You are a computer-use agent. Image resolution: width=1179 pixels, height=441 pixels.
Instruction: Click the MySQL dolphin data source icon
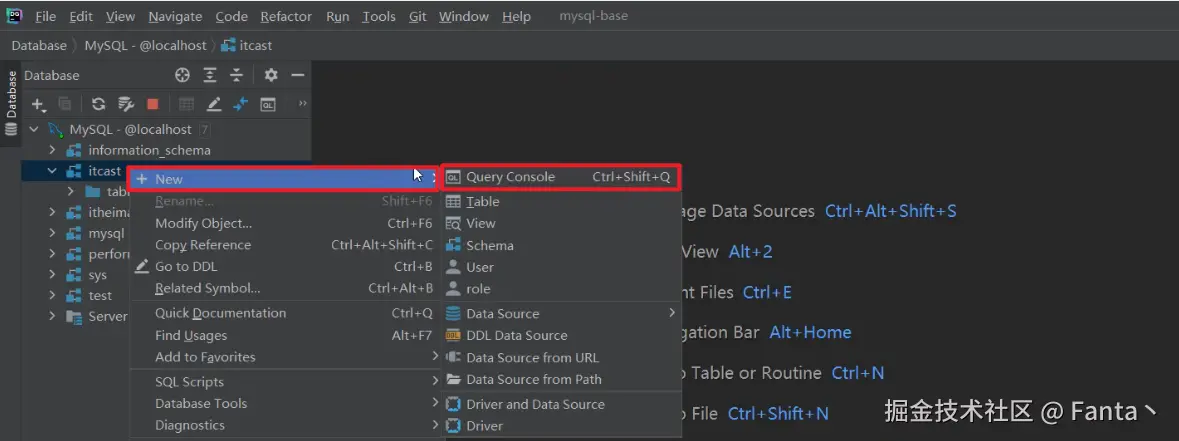[56, 129]
